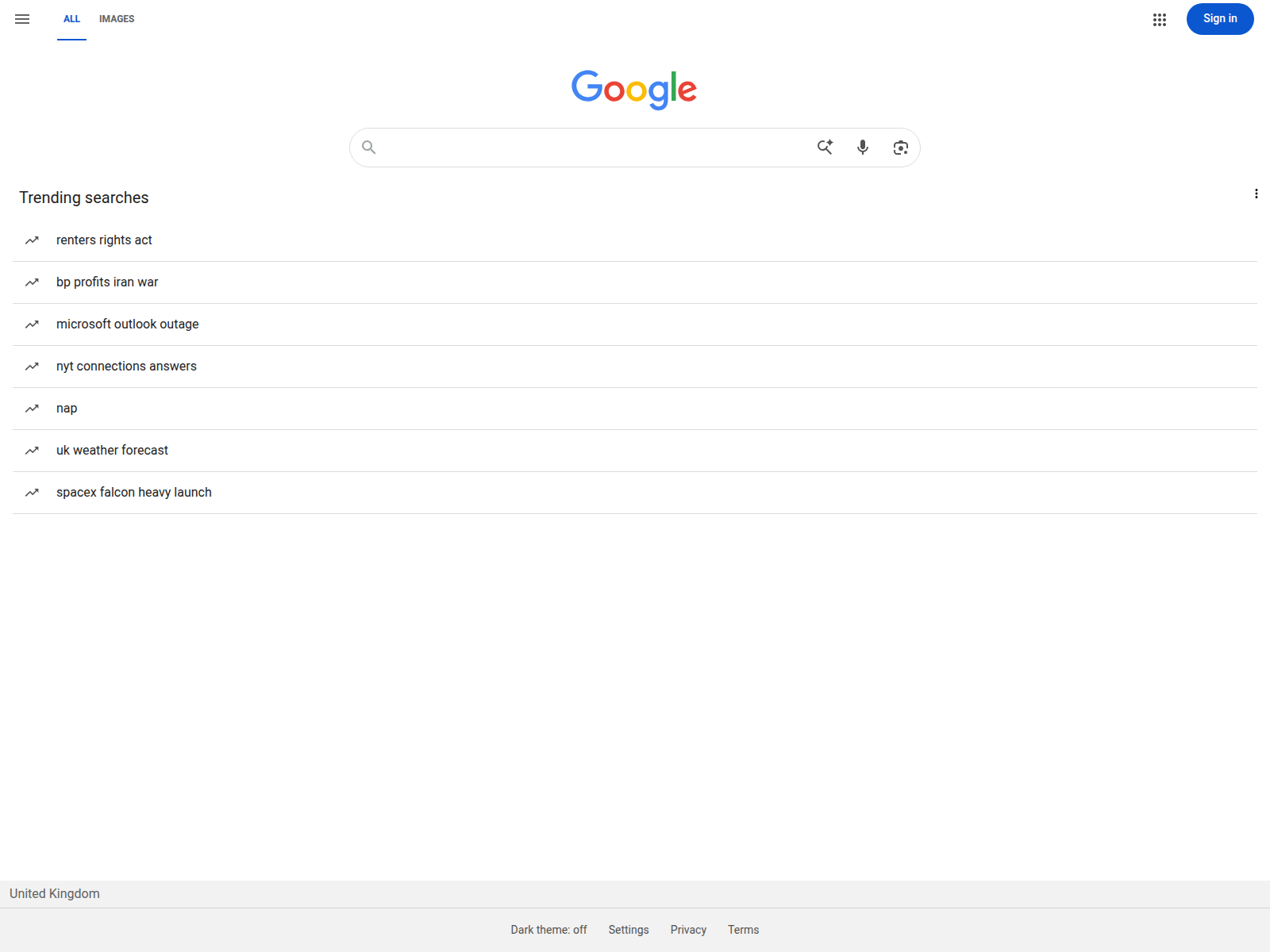The width and height of the screenshot is (1270, 952).
Task: Start AI Mode search from the sparkle magnifier icon
Action: [x=825, y=147]
